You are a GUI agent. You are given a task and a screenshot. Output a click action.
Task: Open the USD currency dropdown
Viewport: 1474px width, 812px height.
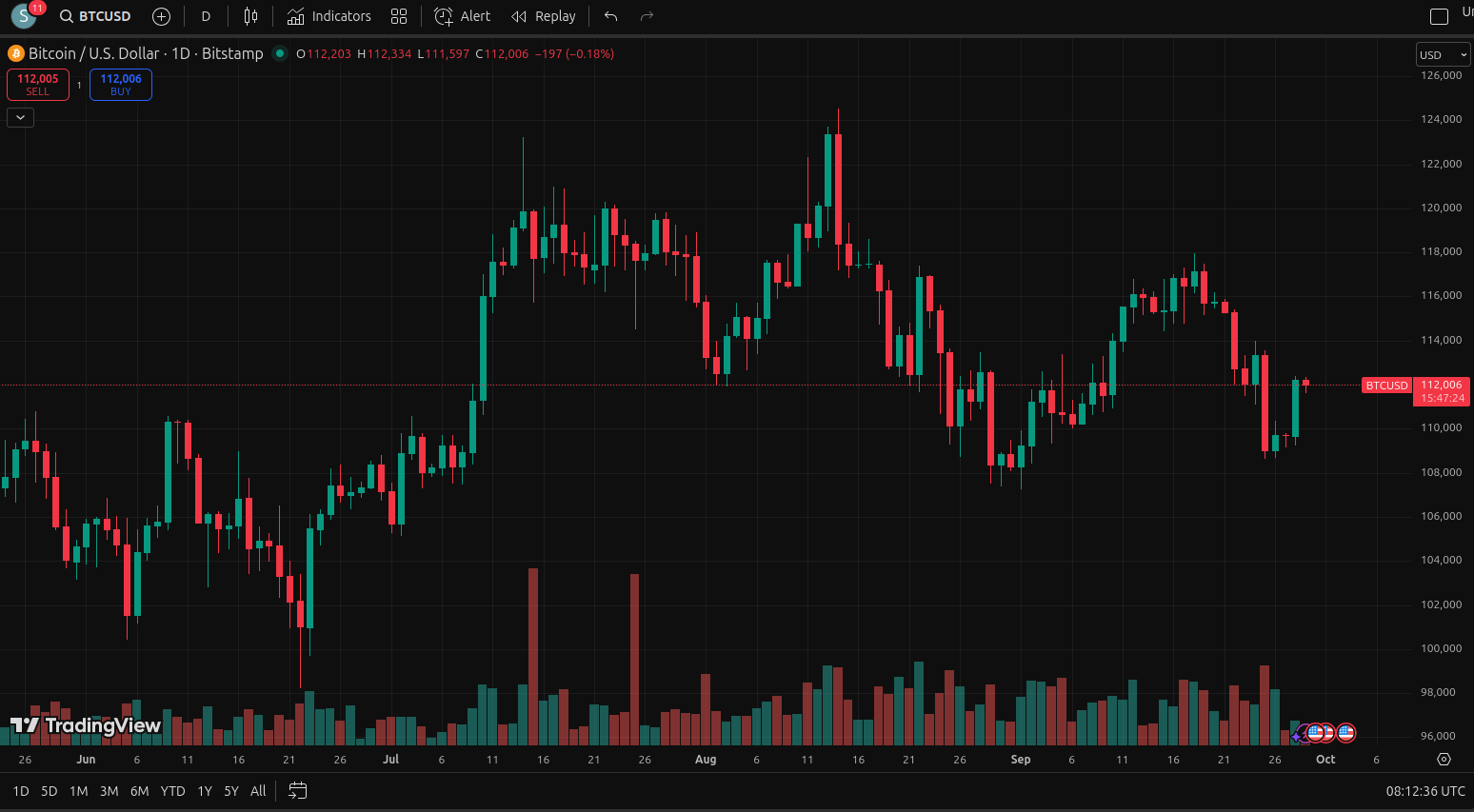coord(1444,54)
